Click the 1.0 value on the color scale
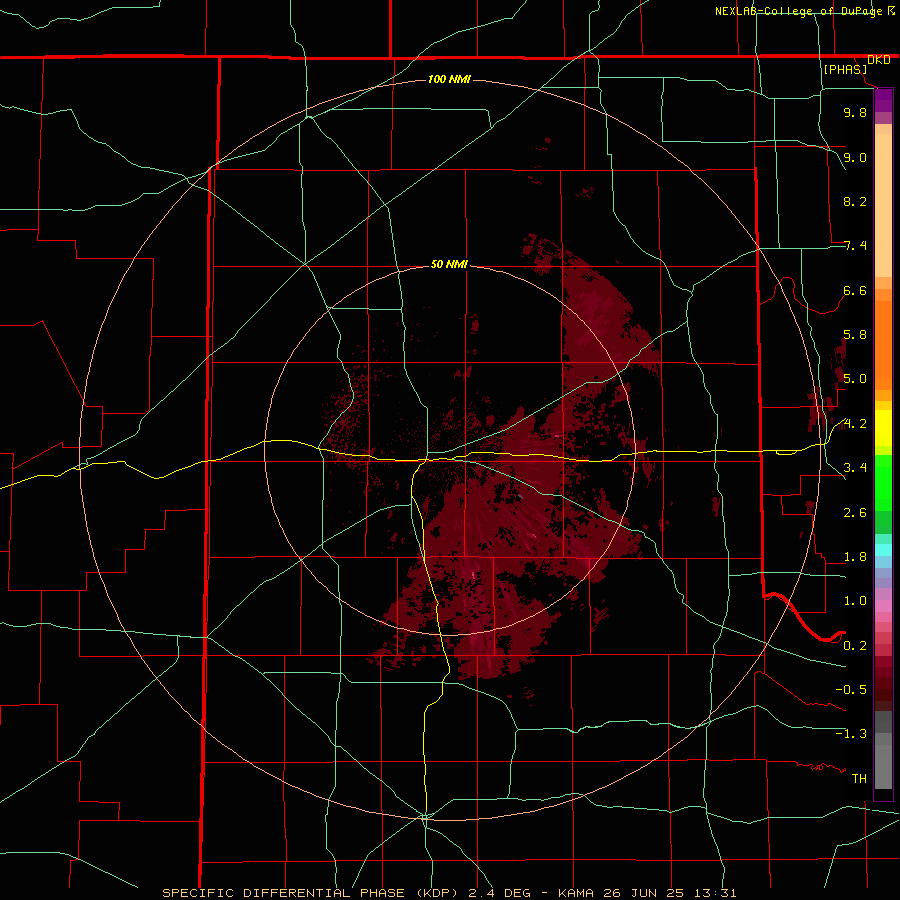This screenshot has width=900, height=900. click(x=855, y=601)
